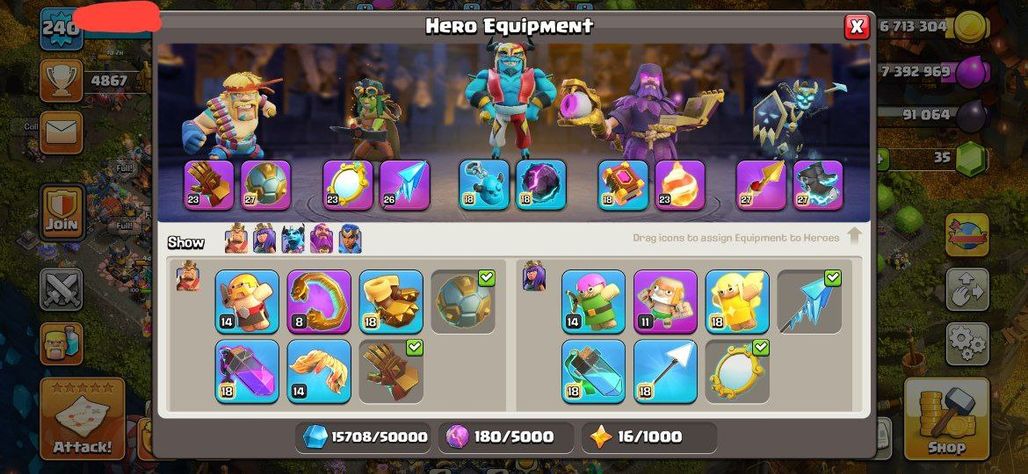
Task: Choose the Healer Puppet equipment level 18
Action: tap(738, 302)
